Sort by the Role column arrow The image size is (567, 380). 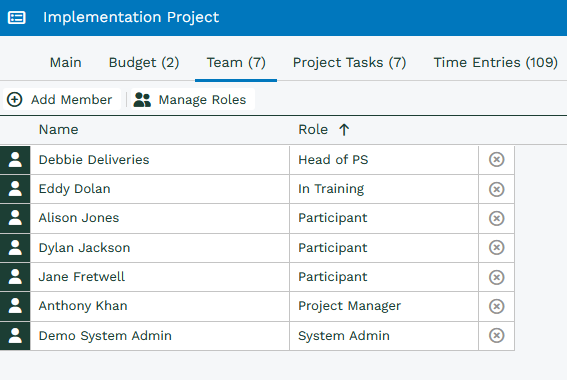[344, 129]
